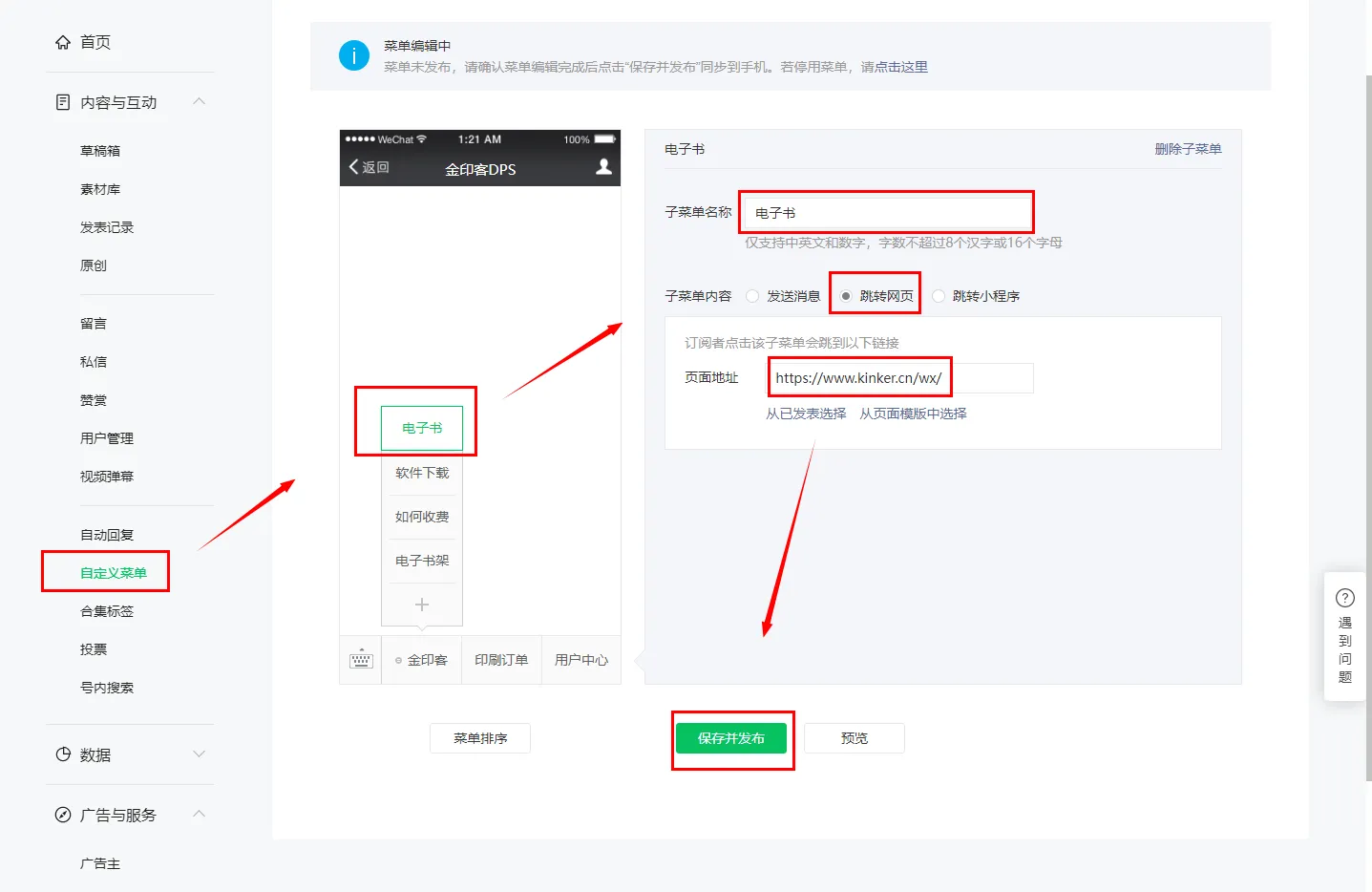Select the 软件下载 submenu item
1372x892 pixels.
[x=422, y=473]
